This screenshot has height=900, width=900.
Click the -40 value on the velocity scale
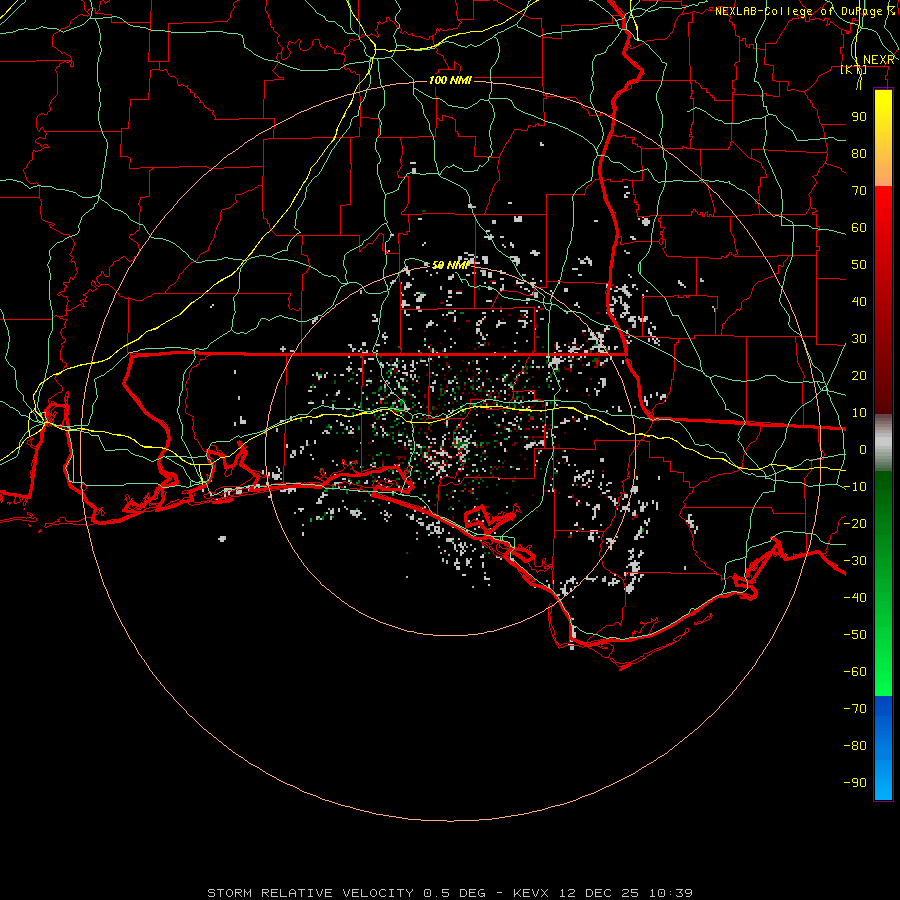pos(855,598)
